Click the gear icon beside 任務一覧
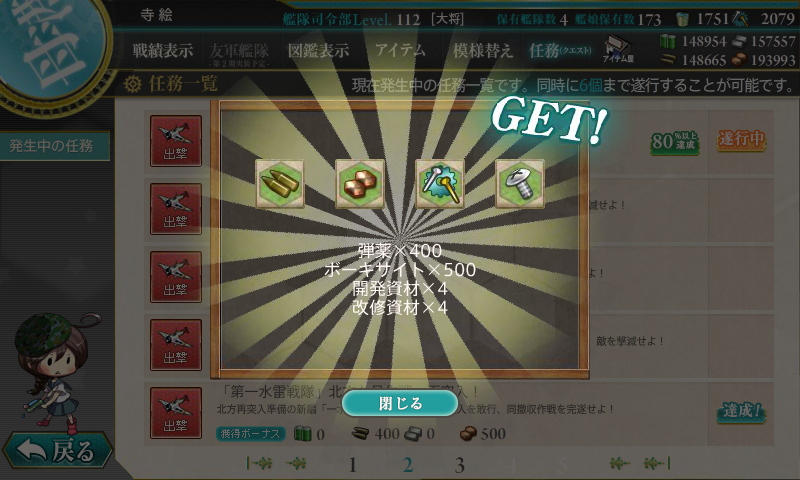800x480 pixels. pyautogui.click(x=132, y=84)
